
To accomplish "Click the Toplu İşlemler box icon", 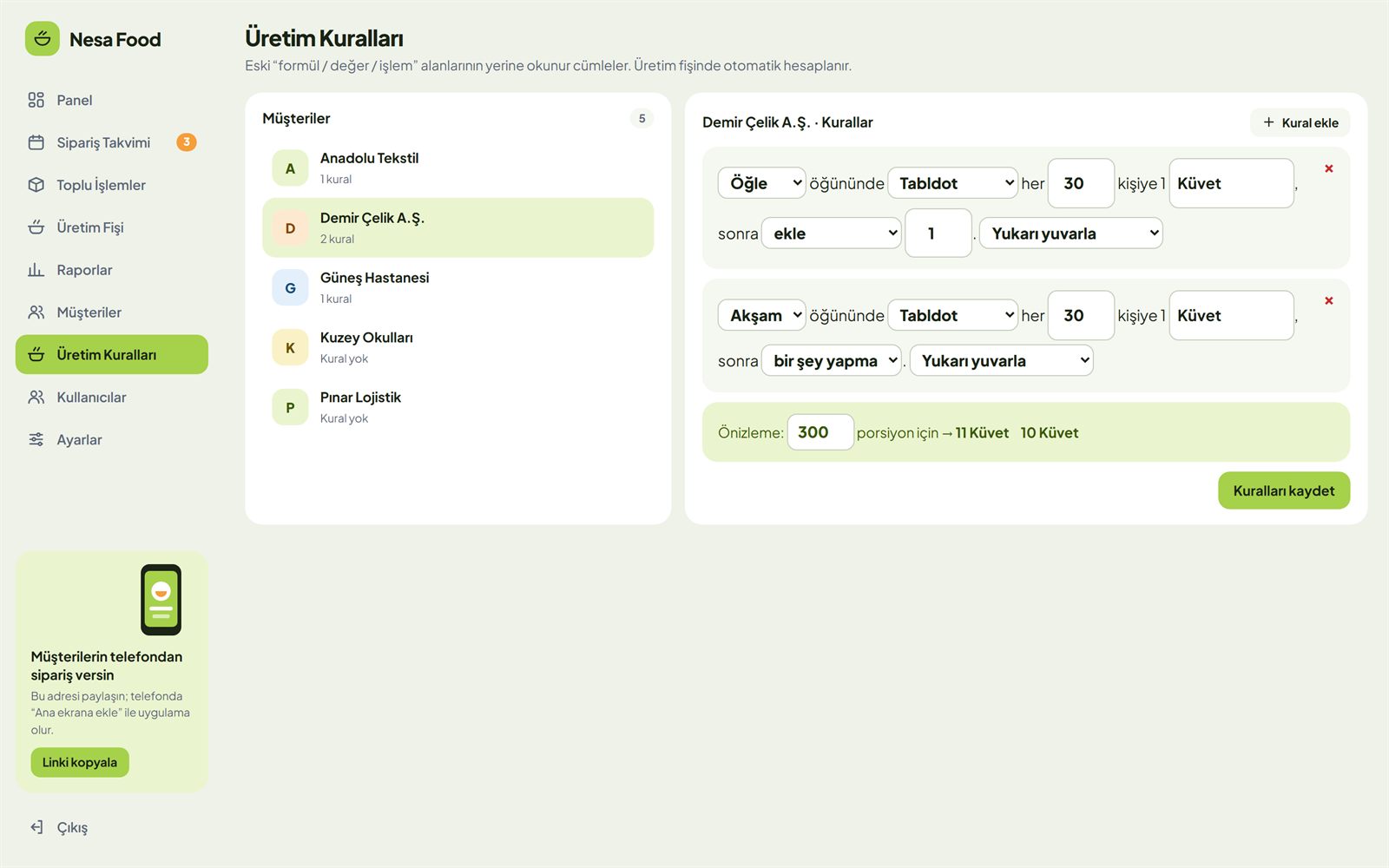I will click(36, 185).
